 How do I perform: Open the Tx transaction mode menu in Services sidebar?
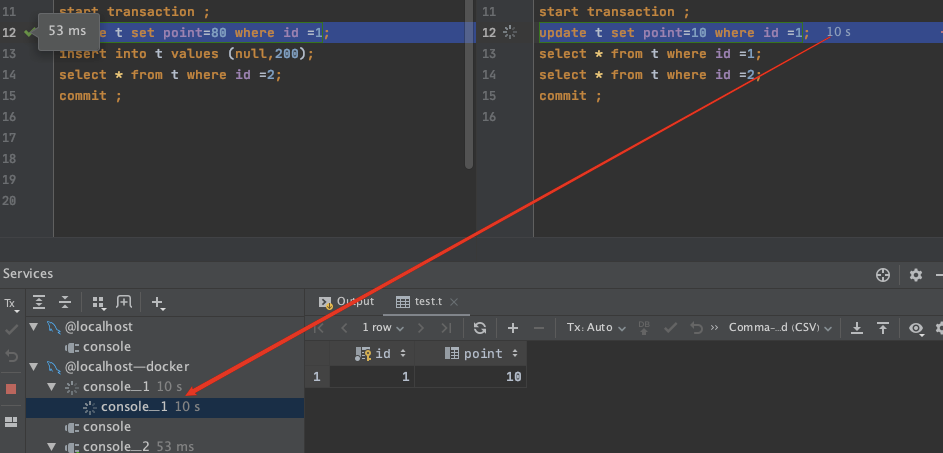click(x=11, y=304)
